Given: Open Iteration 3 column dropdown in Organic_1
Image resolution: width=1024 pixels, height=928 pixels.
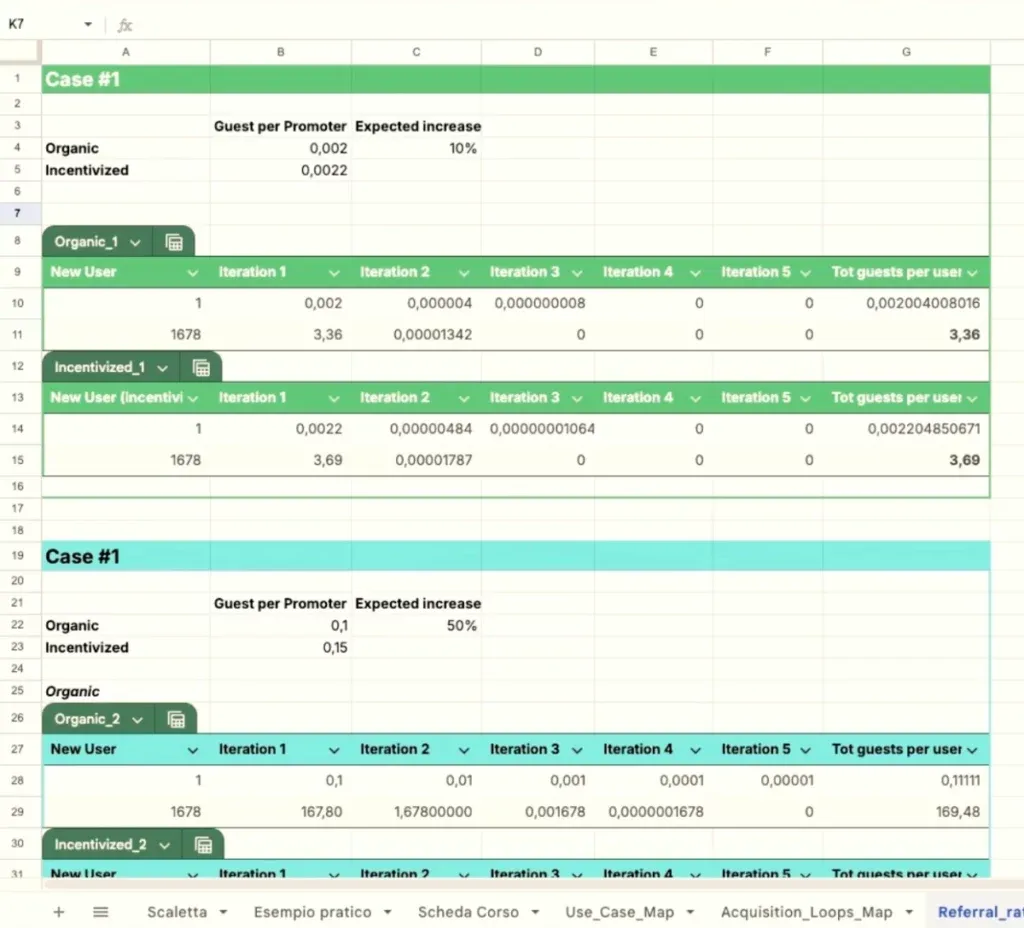Looking at the screenshot, I should coord(577,273).
